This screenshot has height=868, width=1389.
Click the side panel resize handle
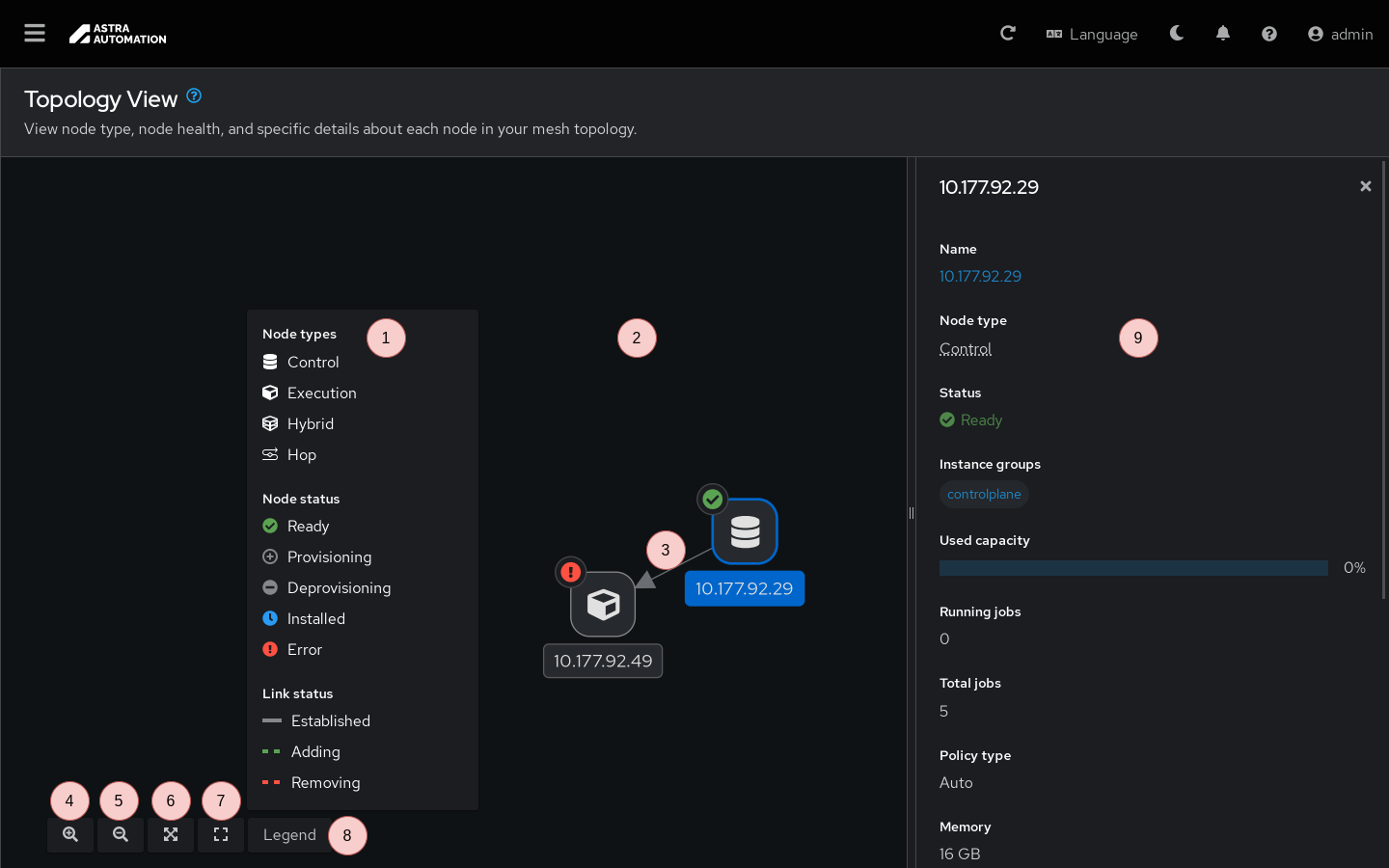pyautogui.click(x=911, y=513)
